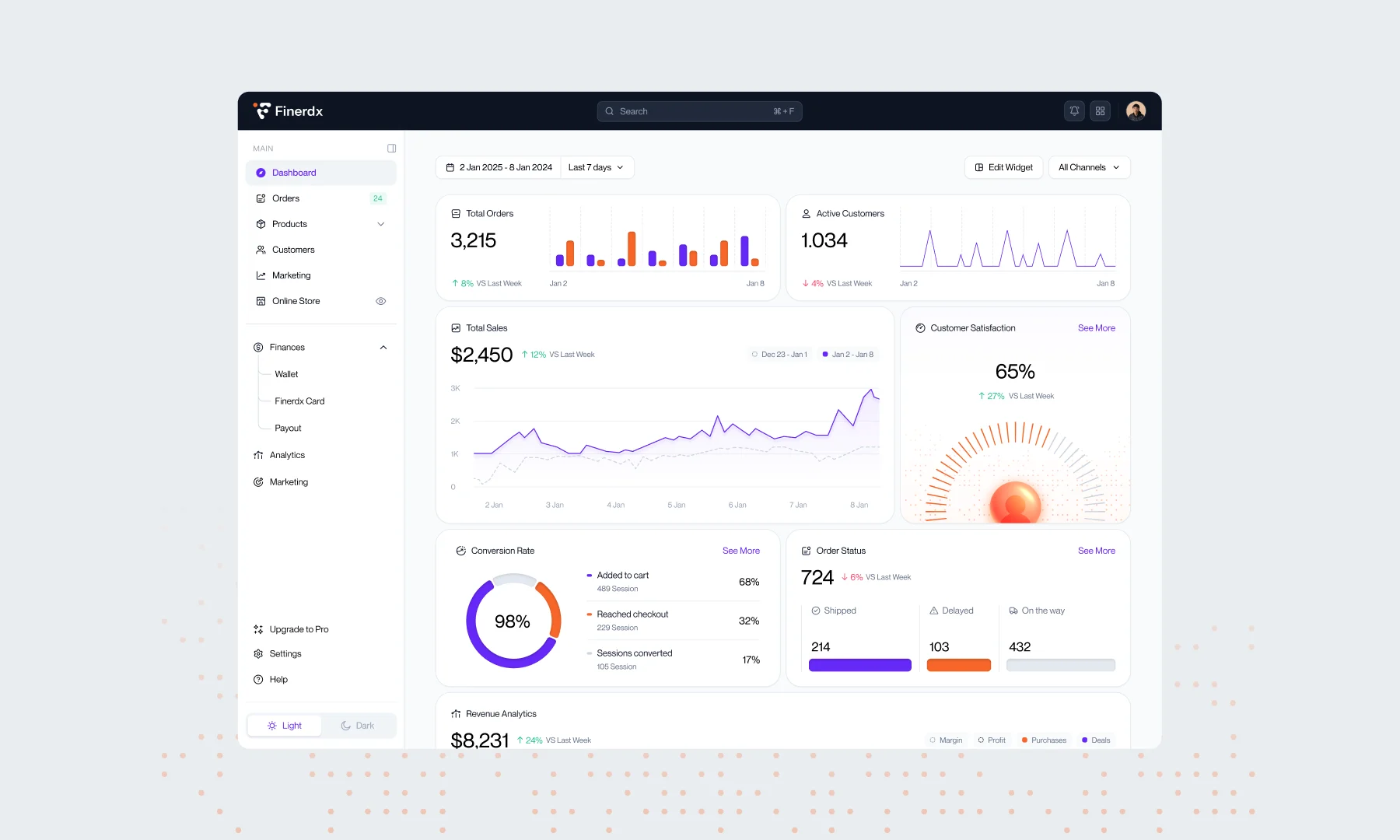Click the Active Customers person icon
The image size is (1400, 840).
click(806, 214)
